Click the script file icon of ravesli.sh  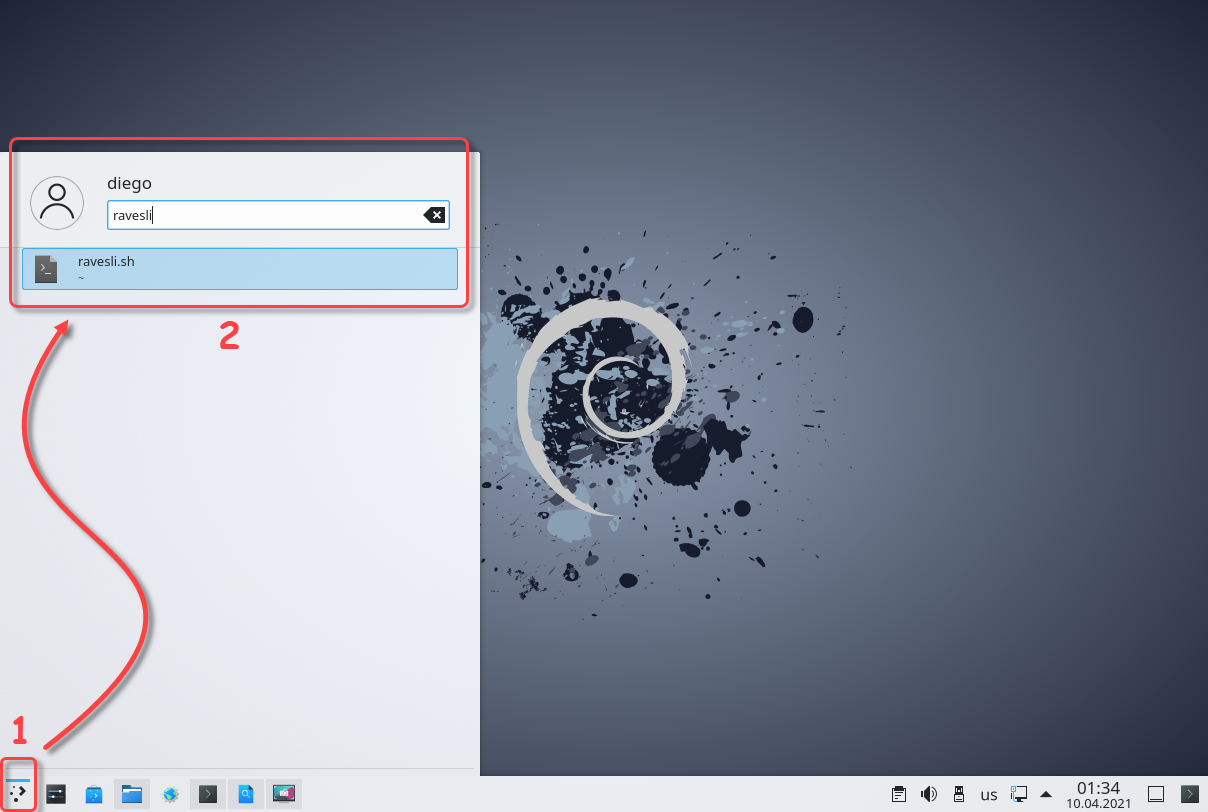[46, 269]
